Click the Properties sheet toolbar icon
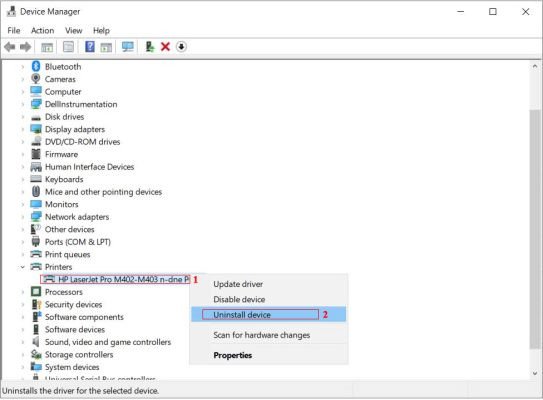543x400 pixels. click(x=68, y=47)
